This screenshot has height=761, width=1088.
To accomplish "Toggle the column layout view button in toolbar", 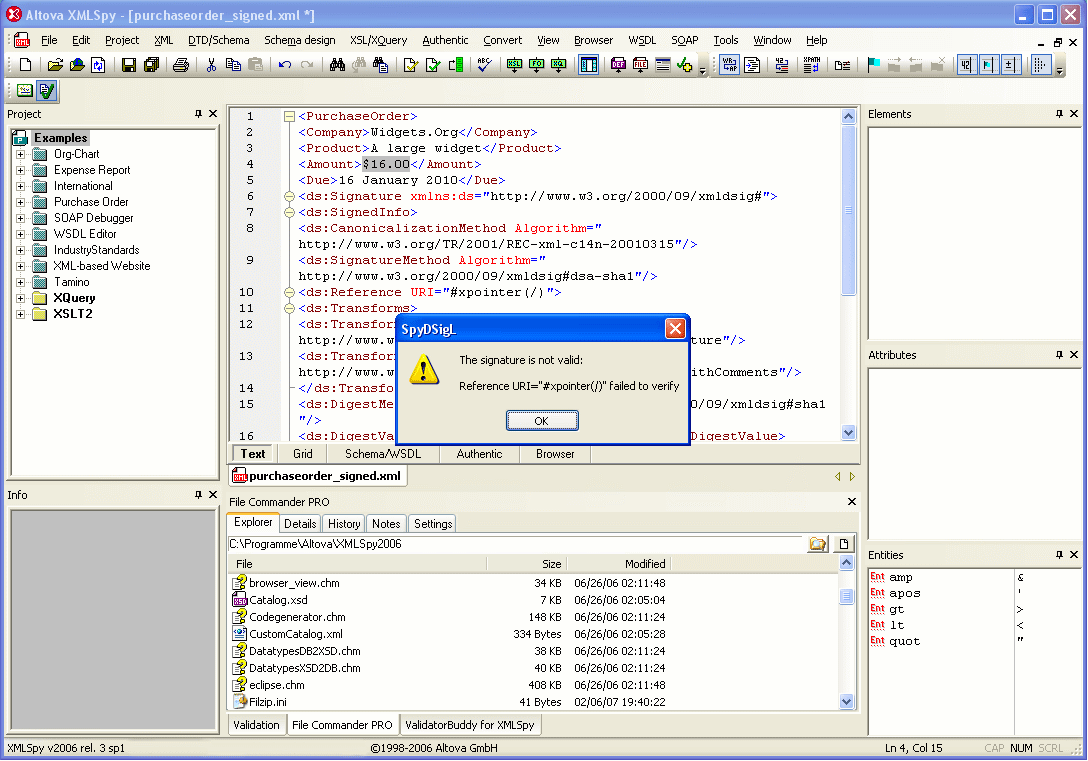I will (x=588, y=65).
